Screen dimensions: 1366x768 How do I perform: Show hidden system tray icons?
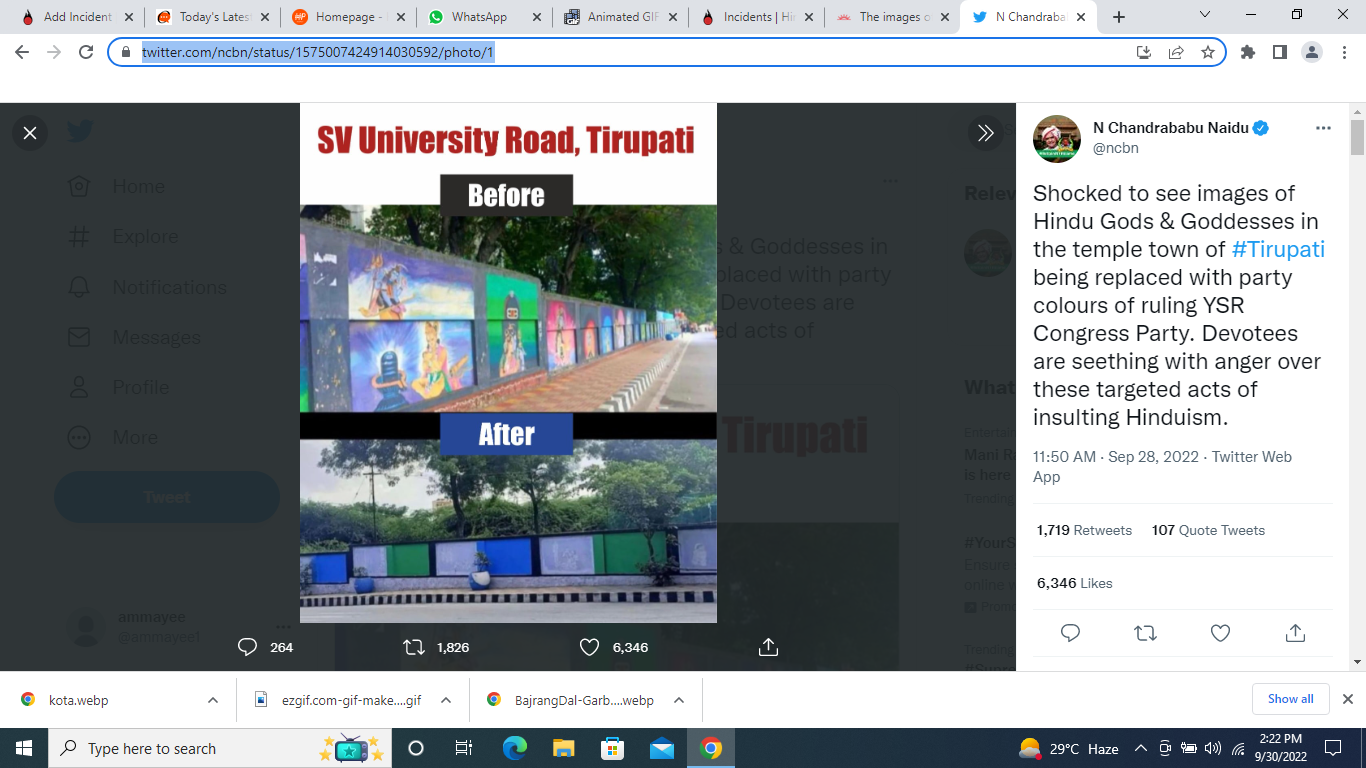click(1140, 748)
